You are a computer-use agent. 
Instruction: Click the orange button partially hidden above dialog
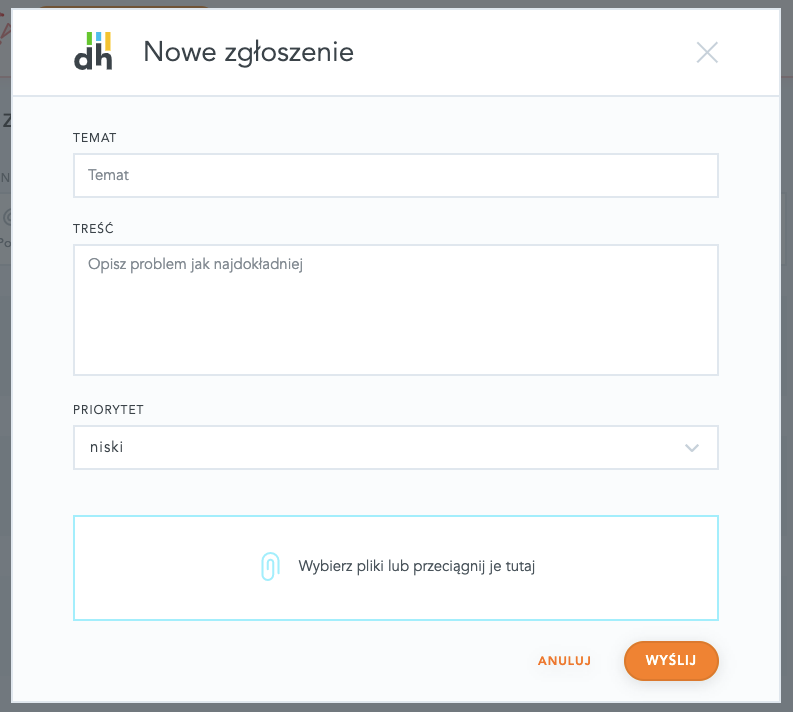(x=120, y=7)
